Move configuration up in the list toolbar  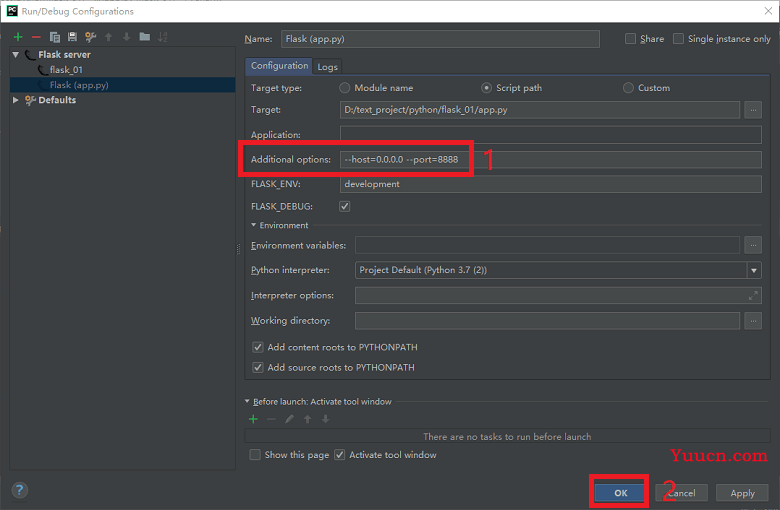tap(108, 37)
